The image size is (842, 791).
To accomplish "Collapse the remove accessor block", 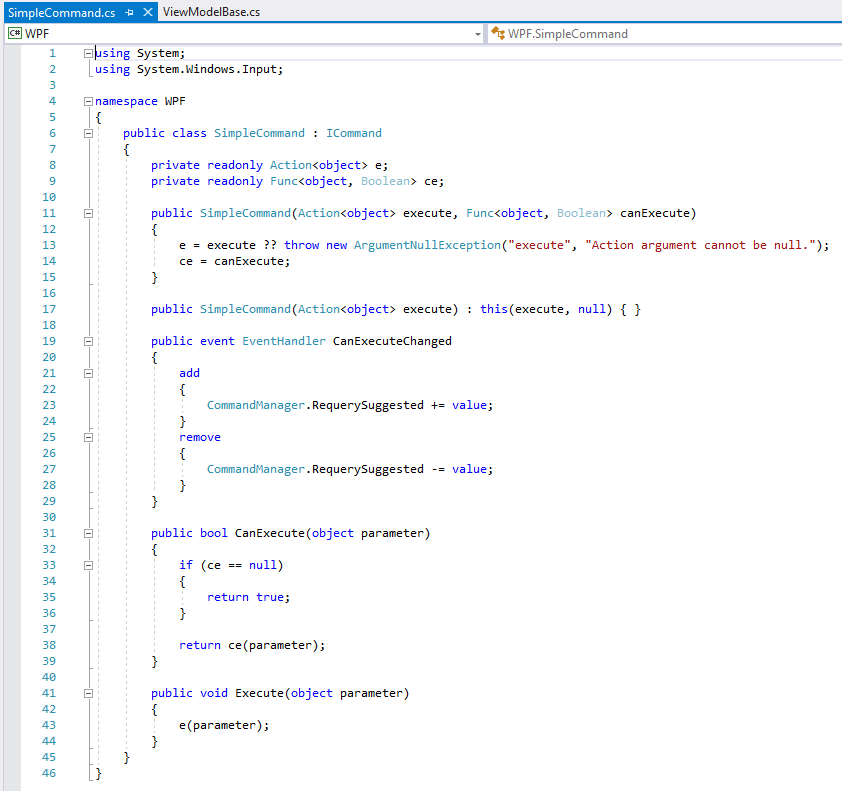I will (89, 437).
